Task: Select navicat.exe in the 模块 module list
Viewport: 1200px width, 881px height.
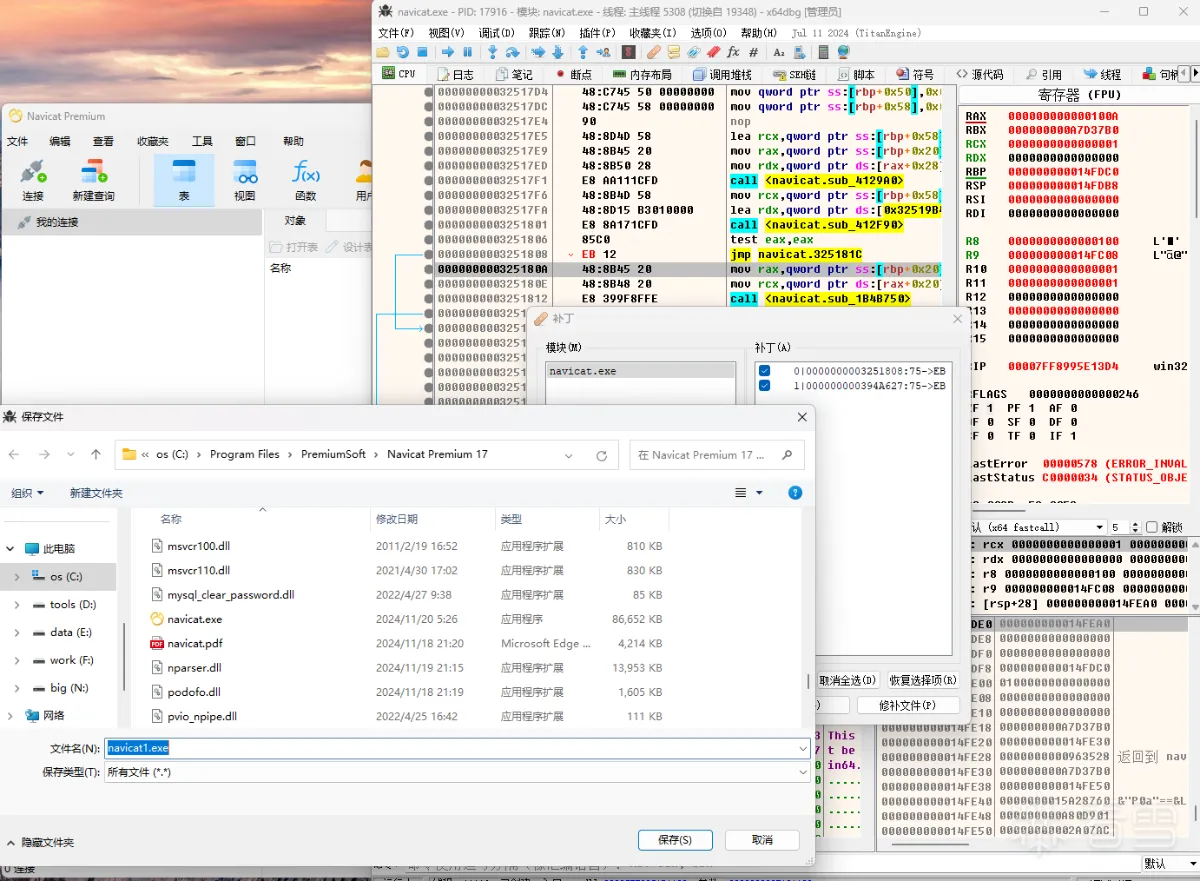Action: [640, 371]
